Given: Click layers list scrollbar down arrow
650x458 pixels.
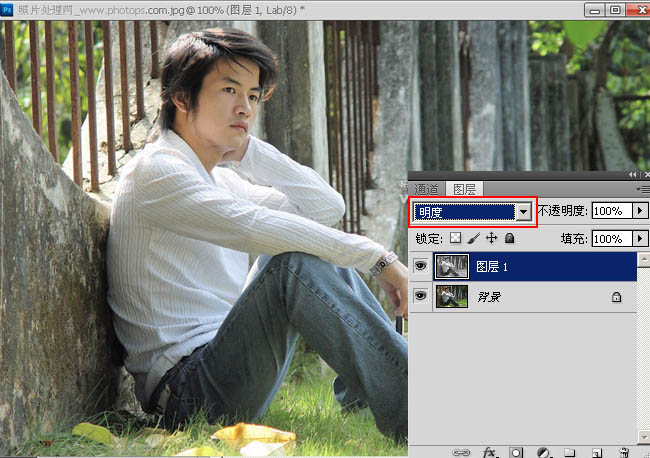Looking at the screenshot, I should [x=644, y=437].
